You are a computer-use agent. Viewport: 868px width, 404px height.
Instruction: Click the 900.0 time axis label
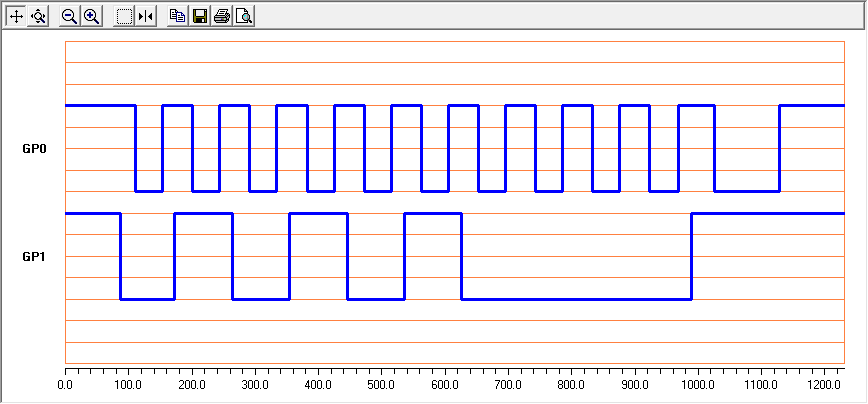634,384
